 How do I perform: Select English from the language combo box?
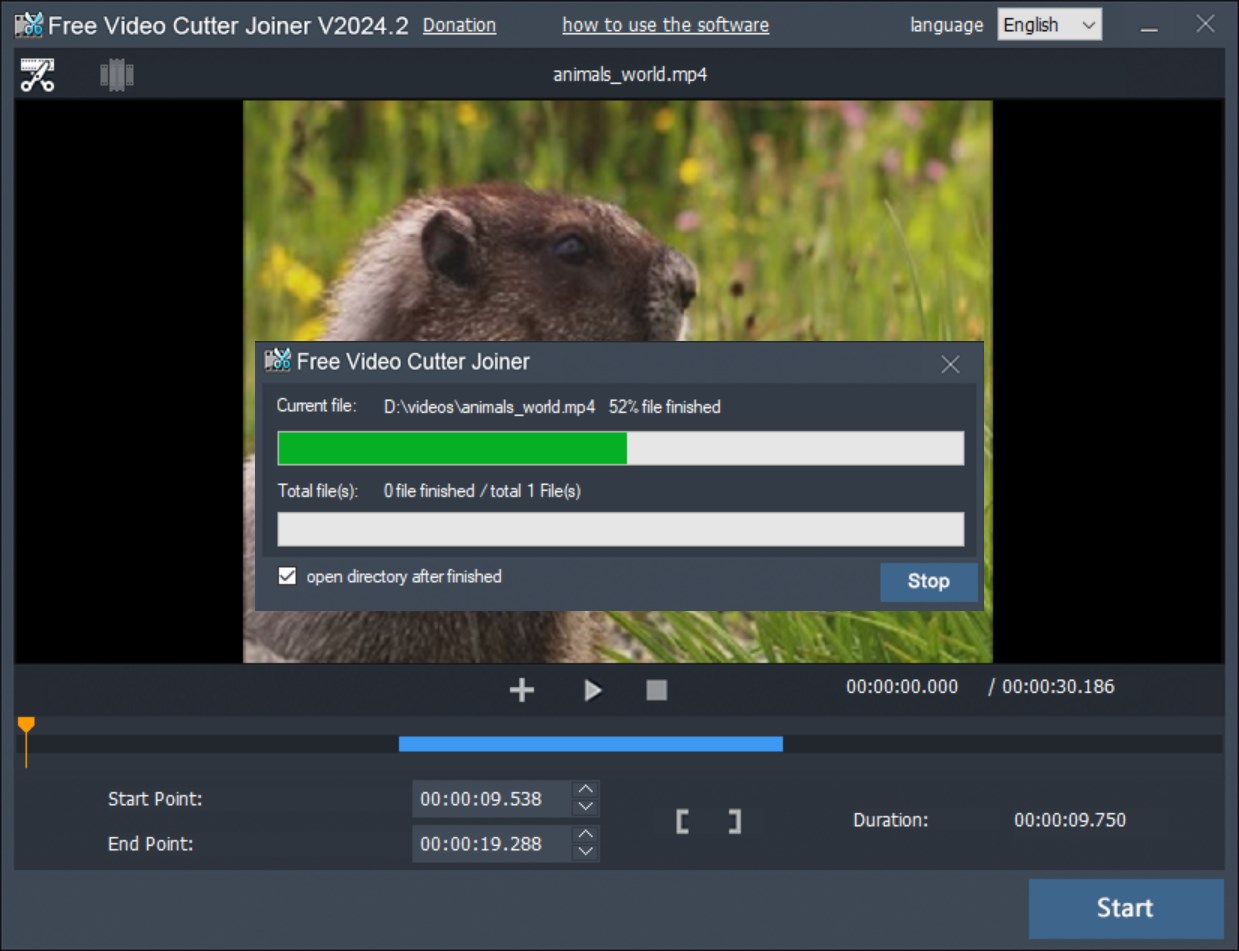coord(1040,24)
